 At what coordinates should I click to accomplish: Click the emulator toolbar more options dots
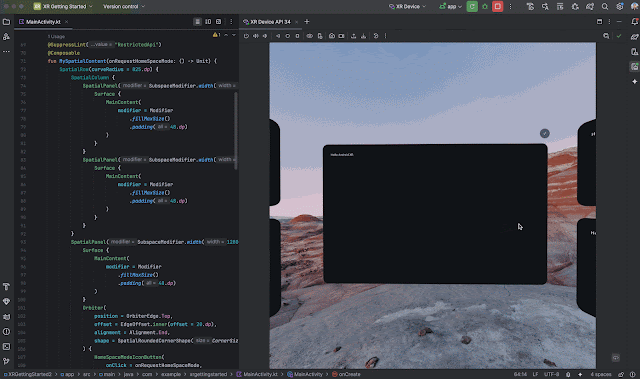385,36
